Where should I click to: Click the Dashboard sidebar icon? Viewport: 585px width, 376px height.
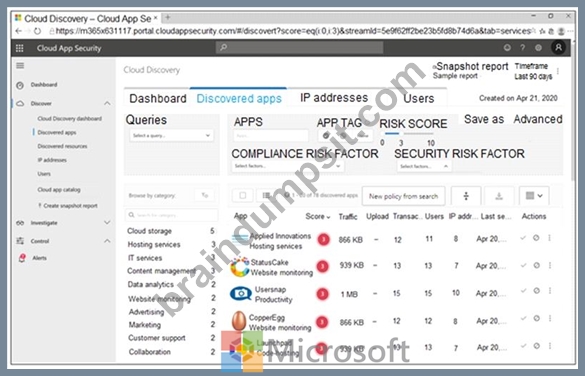pyautogui.click(x=20, y=85)
